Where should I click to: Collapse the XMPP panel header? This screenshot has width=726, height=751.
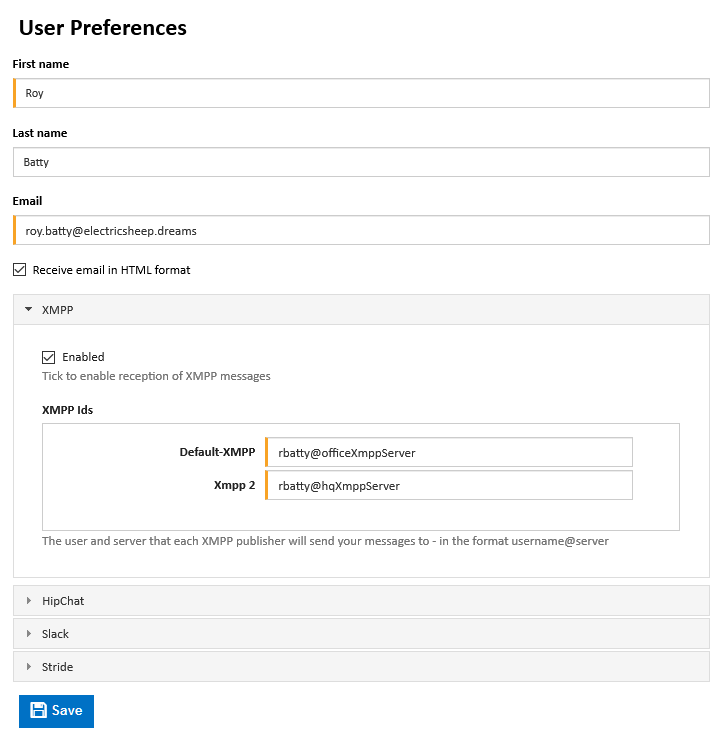[362, 310]
